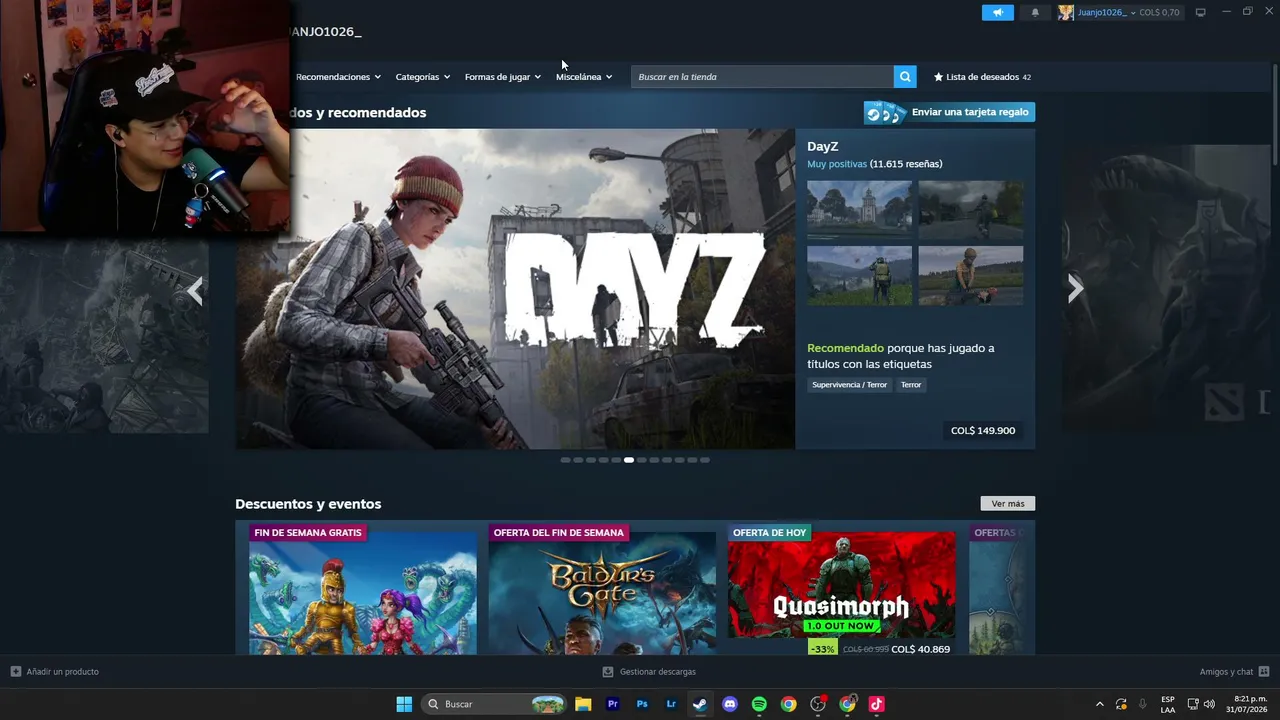Image resolution: width=1280 pixels, height=720 pixels.
Task: Click the gift card icon
Action: coord(885,113)
